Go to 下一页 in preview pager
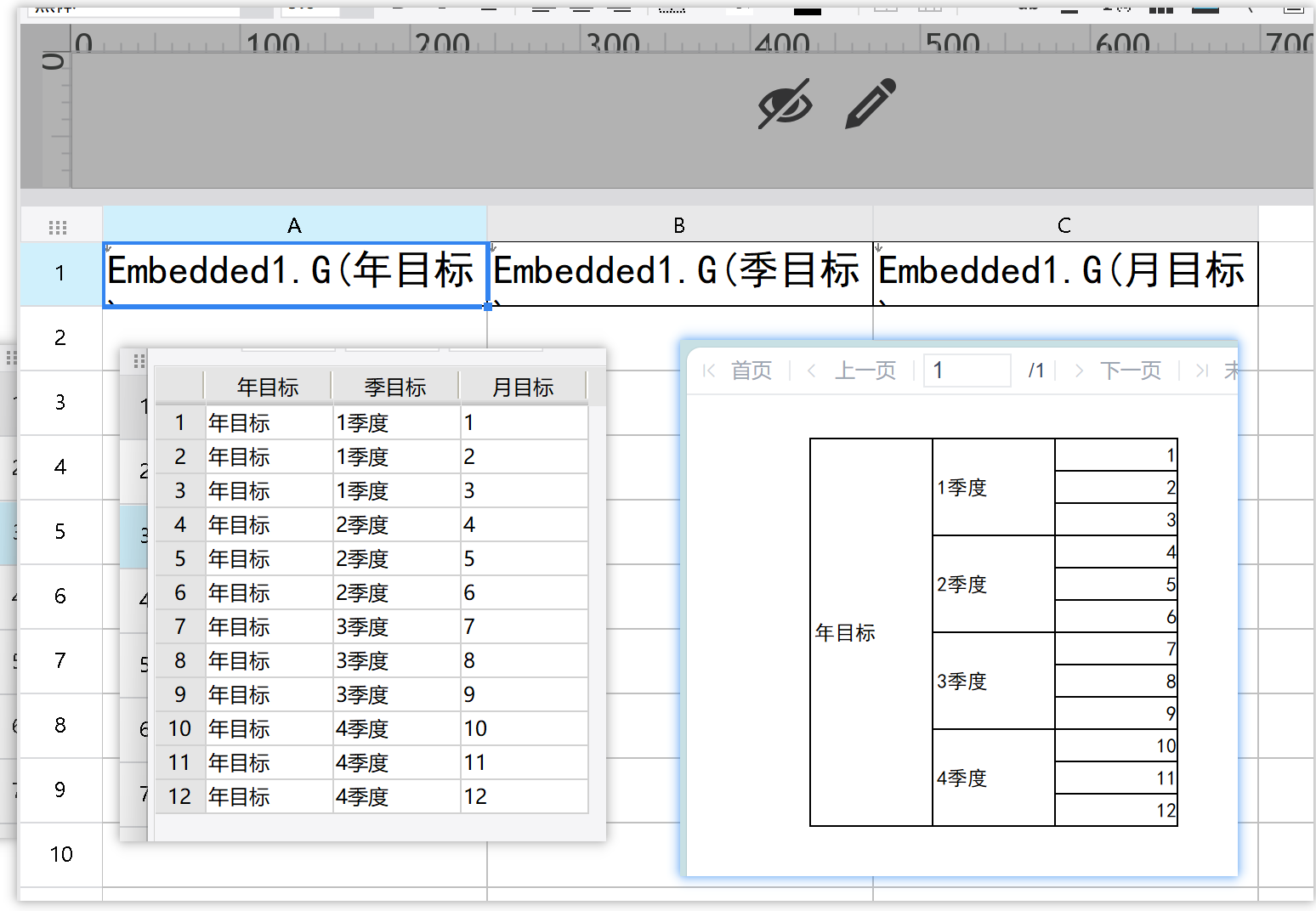This screenshot has height=911, width=1316. pyautogui.click(x=1131, y=371)
